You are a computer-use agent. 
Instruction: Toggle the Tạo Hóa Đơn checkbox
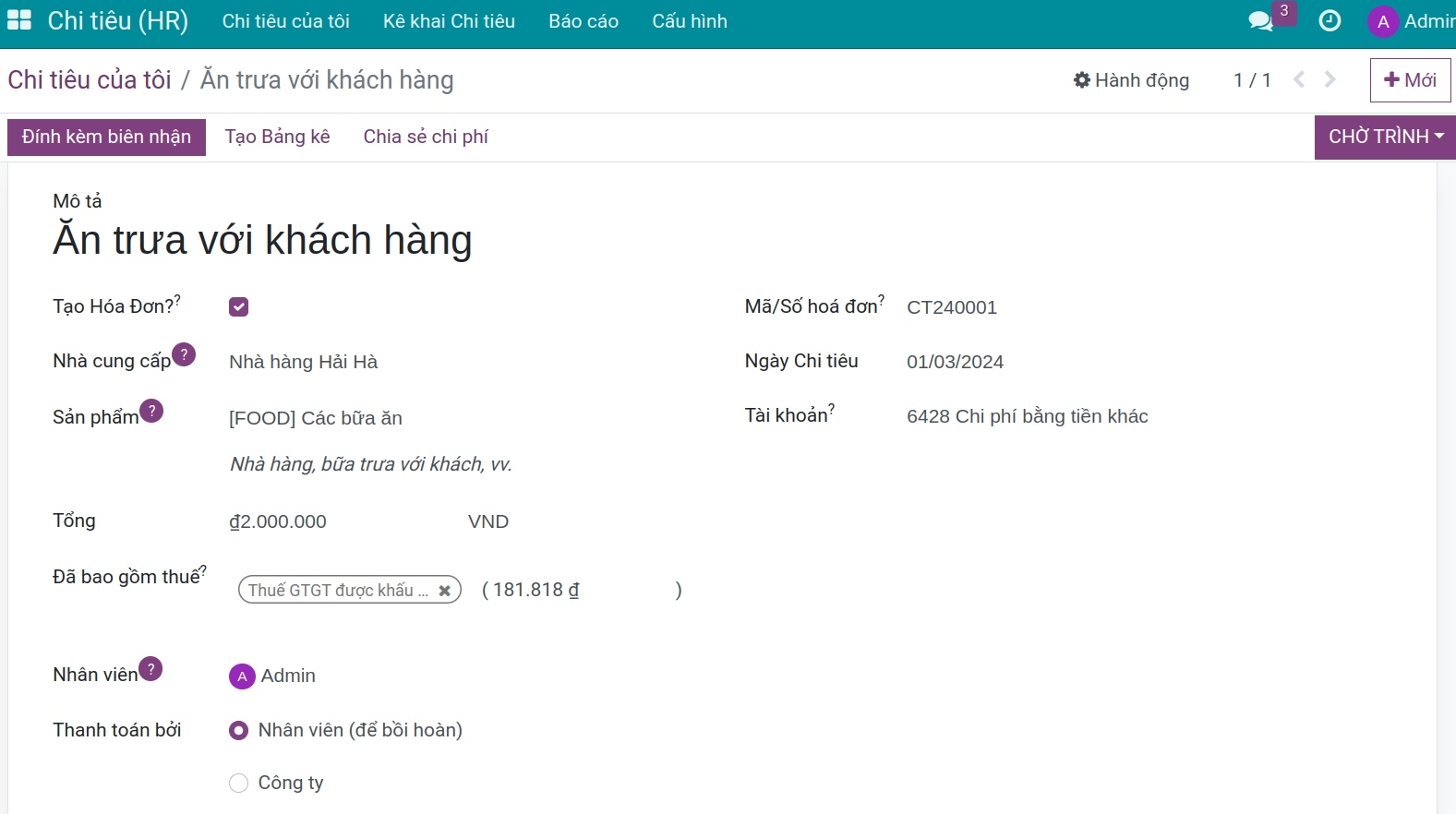238,307
